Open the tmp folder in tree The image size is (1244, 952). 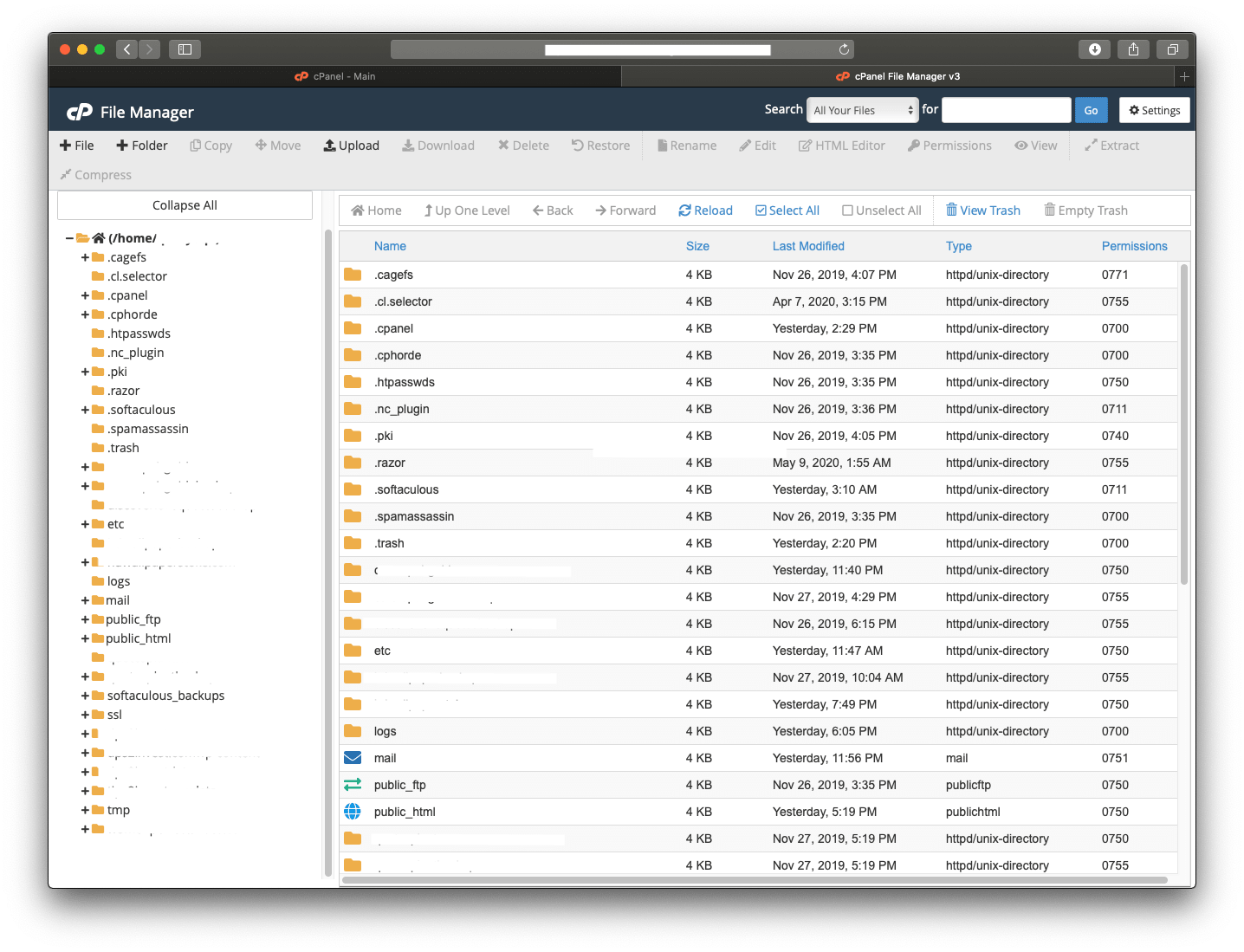[x=119, y=810]
